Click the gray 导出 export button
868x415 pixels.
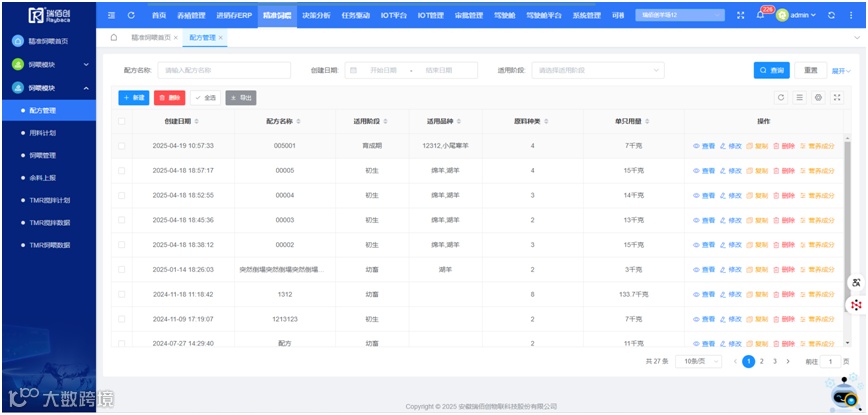241,97
